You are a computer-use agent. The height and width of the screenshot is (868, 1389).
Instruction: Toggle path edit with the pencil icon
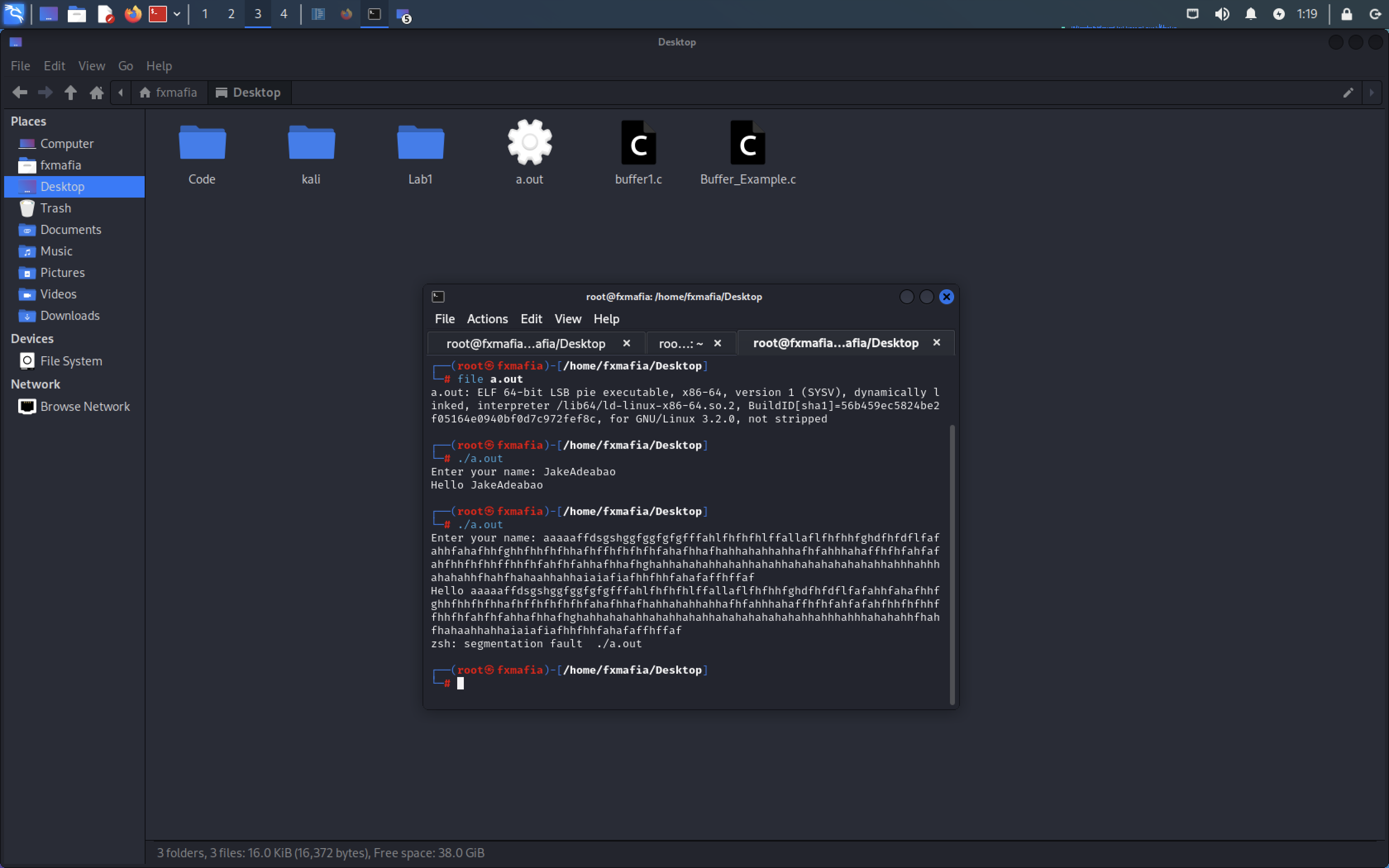tap(1348, 93)
